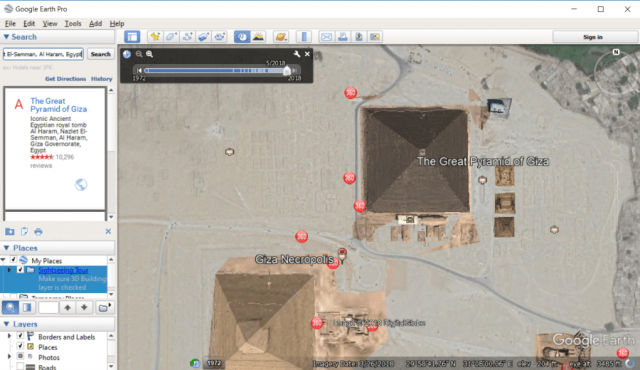Open time slider options wrench icon

(x=297, y=54)
